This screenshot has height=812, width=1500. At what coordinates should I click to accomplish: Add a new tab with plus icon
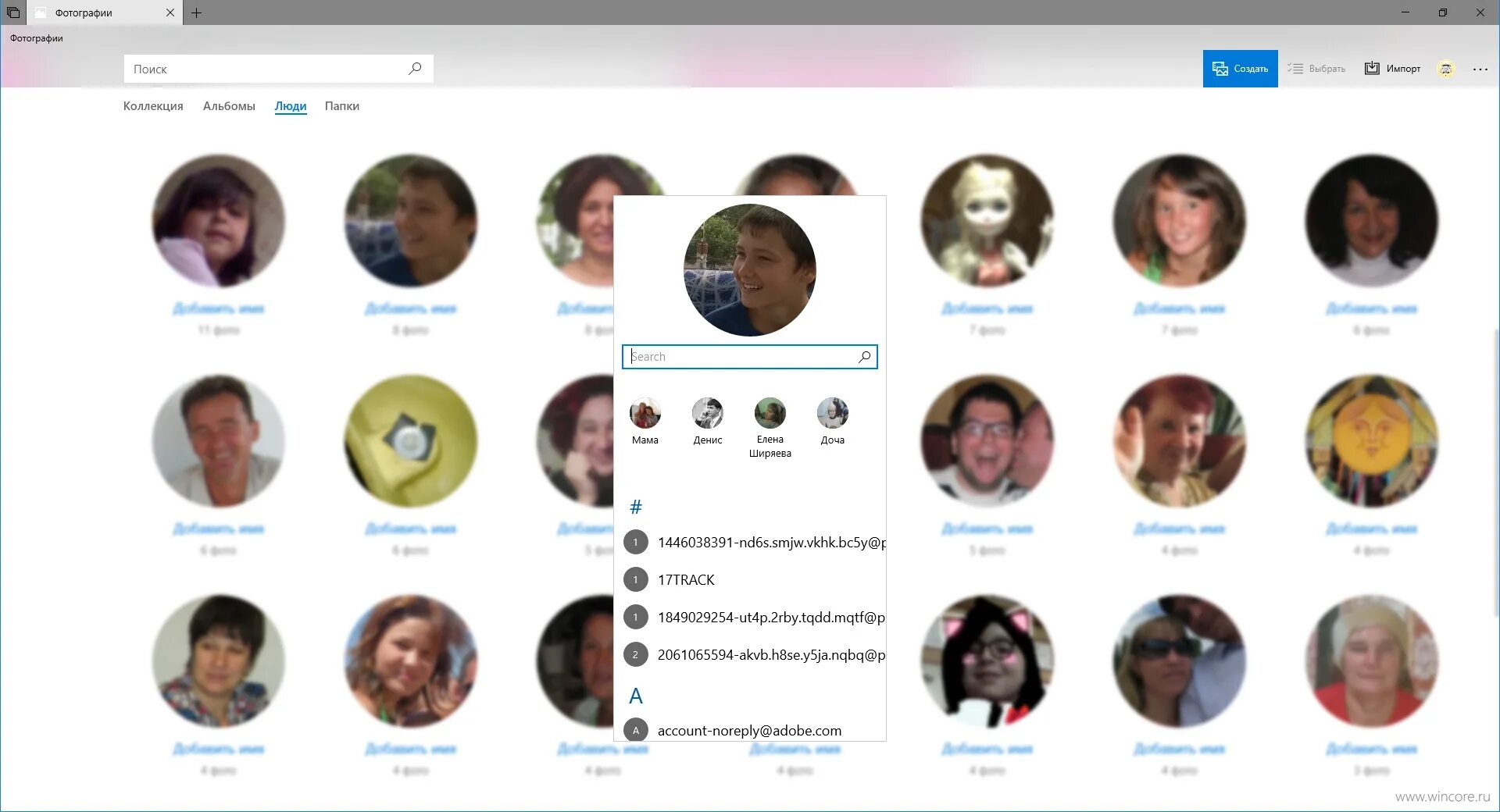point(196,12)
